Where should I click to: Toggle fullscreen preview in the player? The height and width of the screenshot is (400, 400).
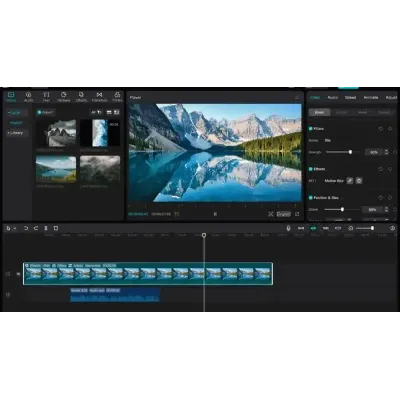tap(297, 214)
